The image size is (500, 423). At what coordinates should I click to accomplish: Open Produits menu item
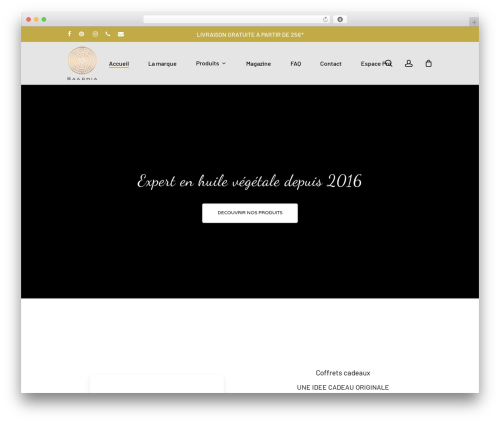pyautogui.click(x=207, y=63)
